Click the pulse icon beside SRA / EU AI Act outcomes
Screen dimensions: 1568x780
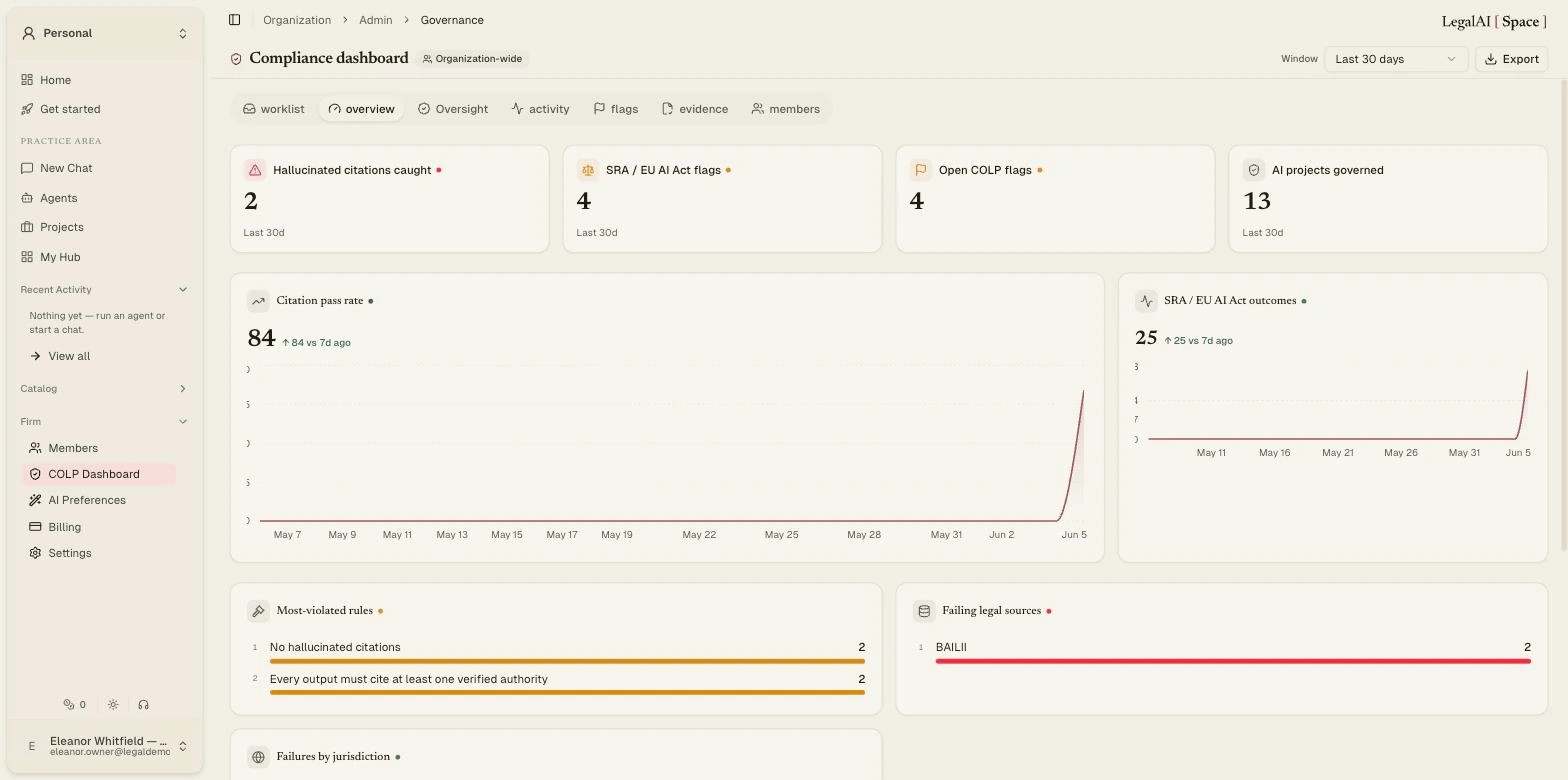pyautogui.click(x=1146, y=301)
